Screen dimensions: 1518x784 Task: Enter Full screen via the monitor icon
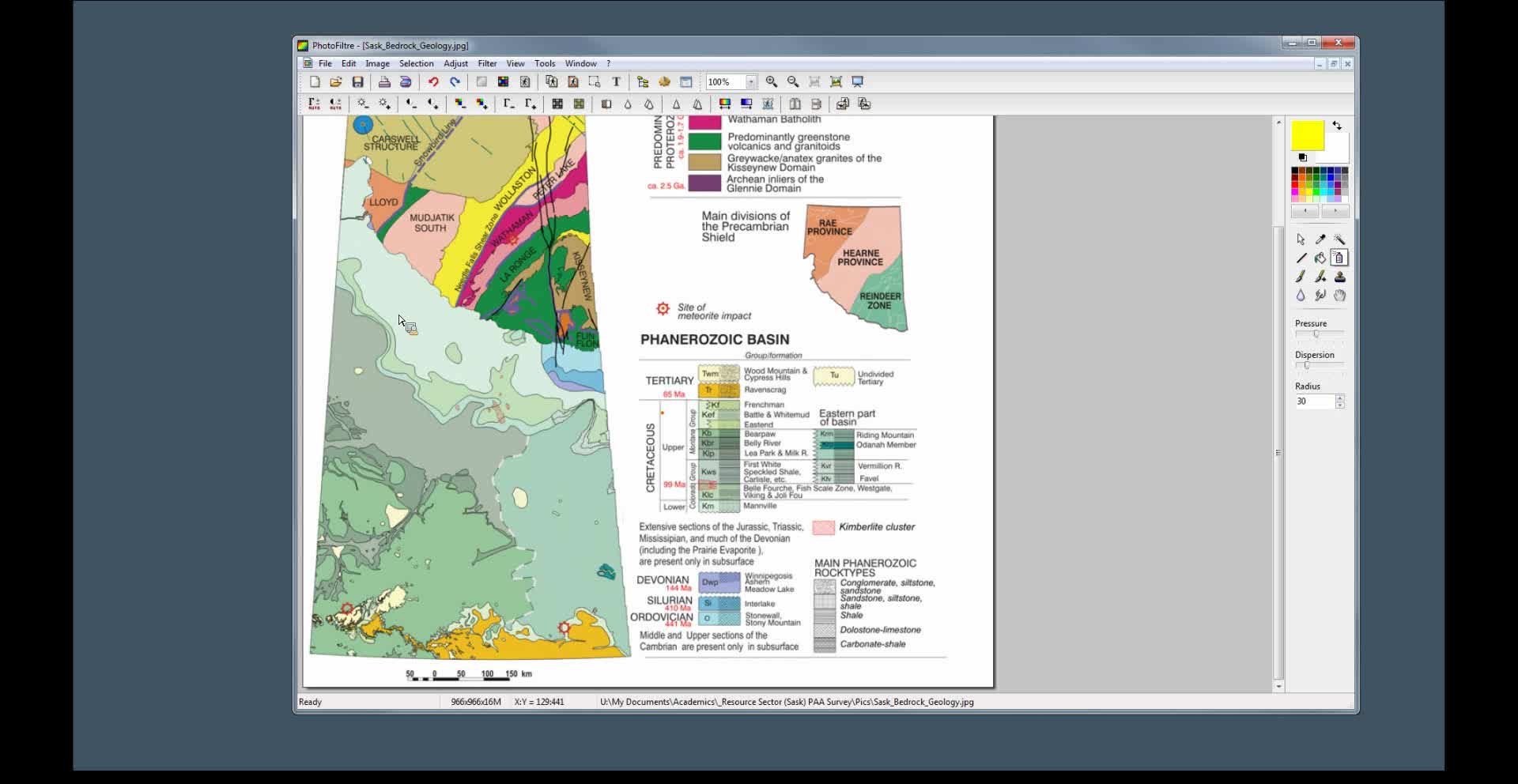coord(857,82)
